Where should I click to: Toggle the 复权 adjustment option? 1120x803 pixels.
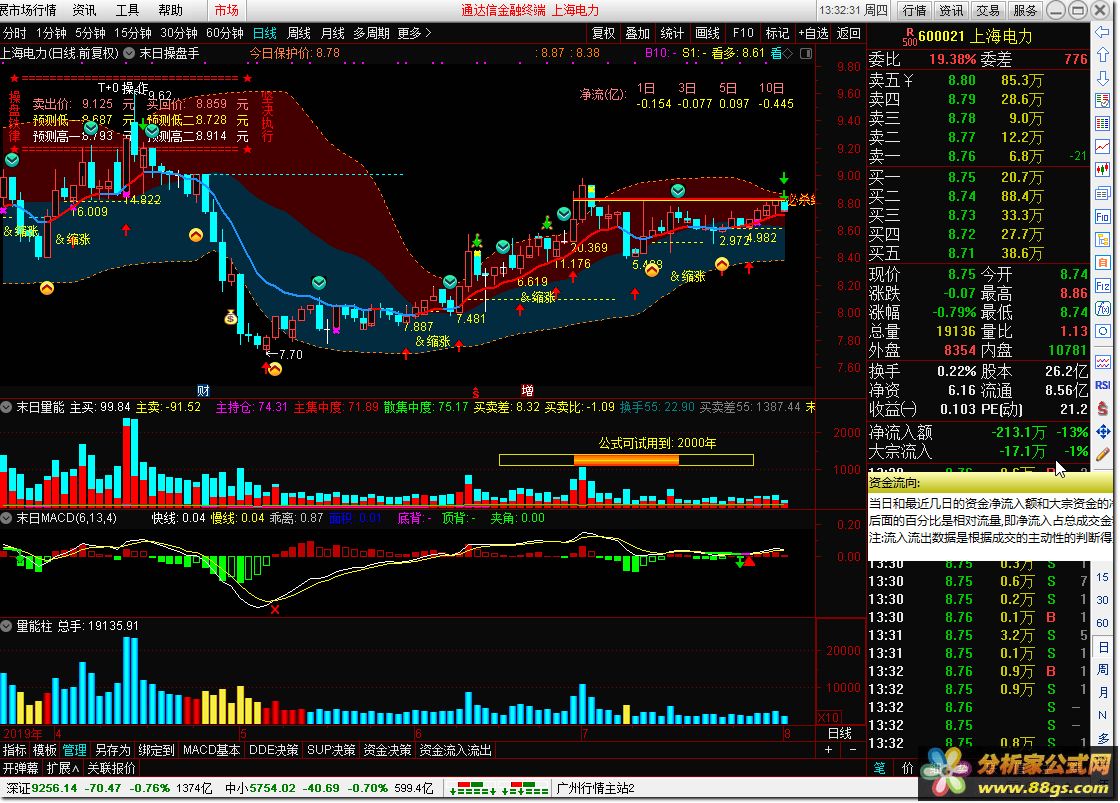604,33
